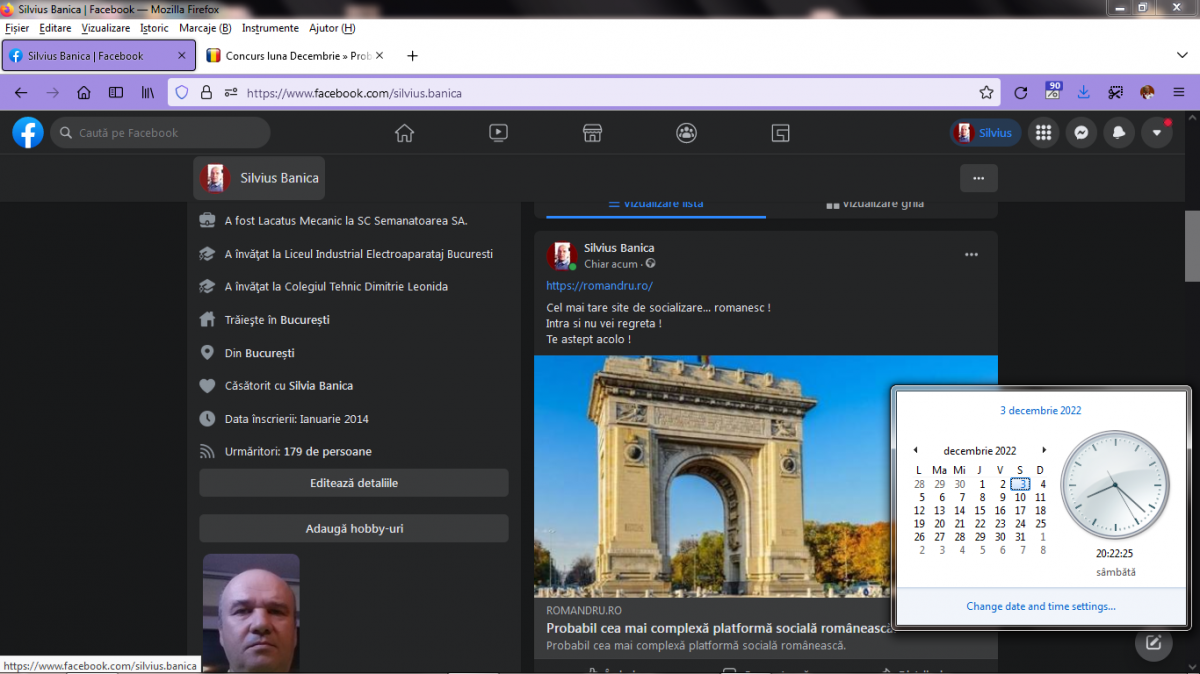
Task: Go to next month in calendar
Action: click(x=1044, y=451)
